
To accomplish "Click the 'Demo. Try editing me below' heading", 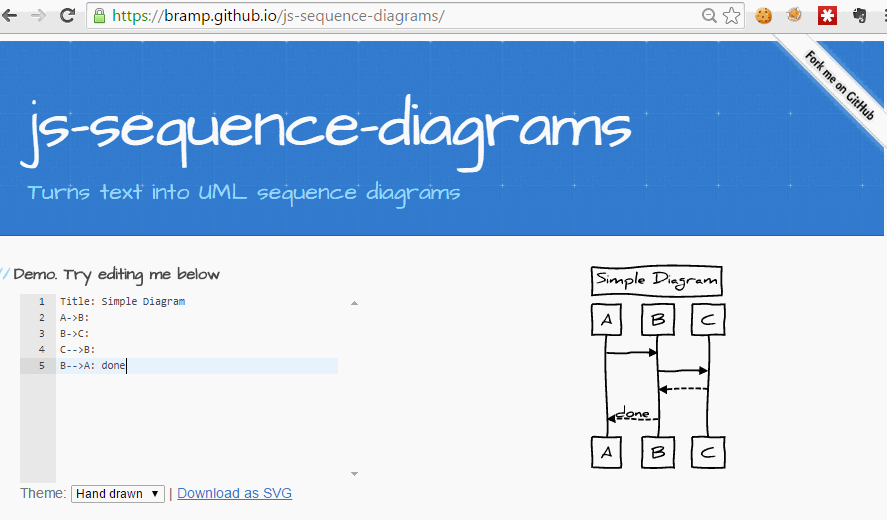I will [x=116, y=274].
